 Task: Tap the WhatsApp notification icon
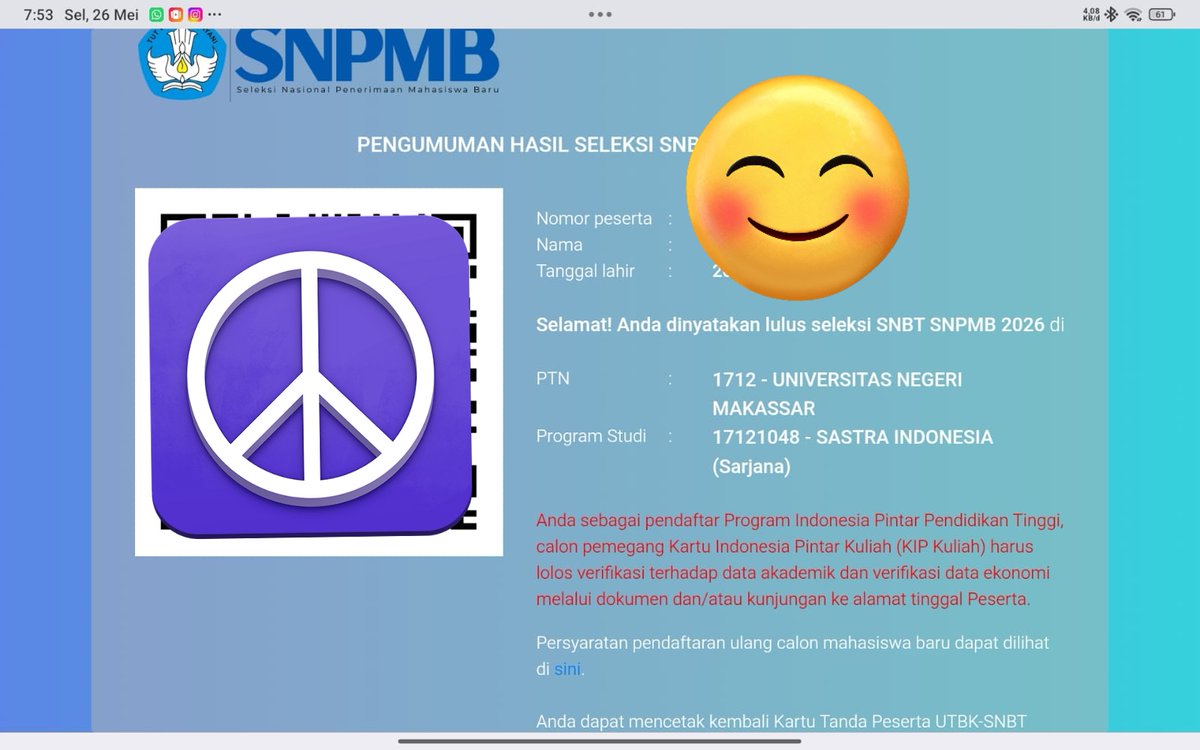pyautogui.click(x=157, y=15)
